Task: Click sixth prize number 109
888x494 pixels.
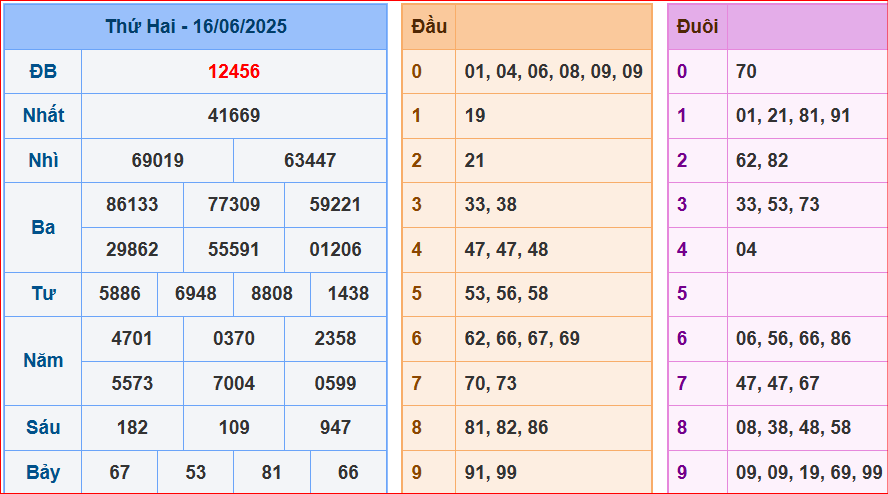Action: click(x=234, y=427)
